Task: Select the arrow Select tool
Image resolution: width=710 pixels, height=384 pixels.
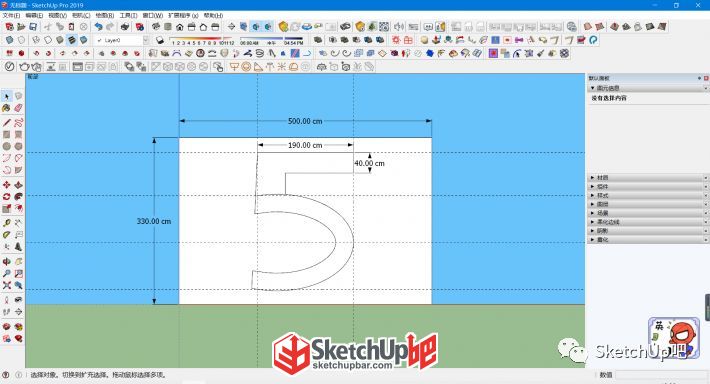Action: point(6,96)
